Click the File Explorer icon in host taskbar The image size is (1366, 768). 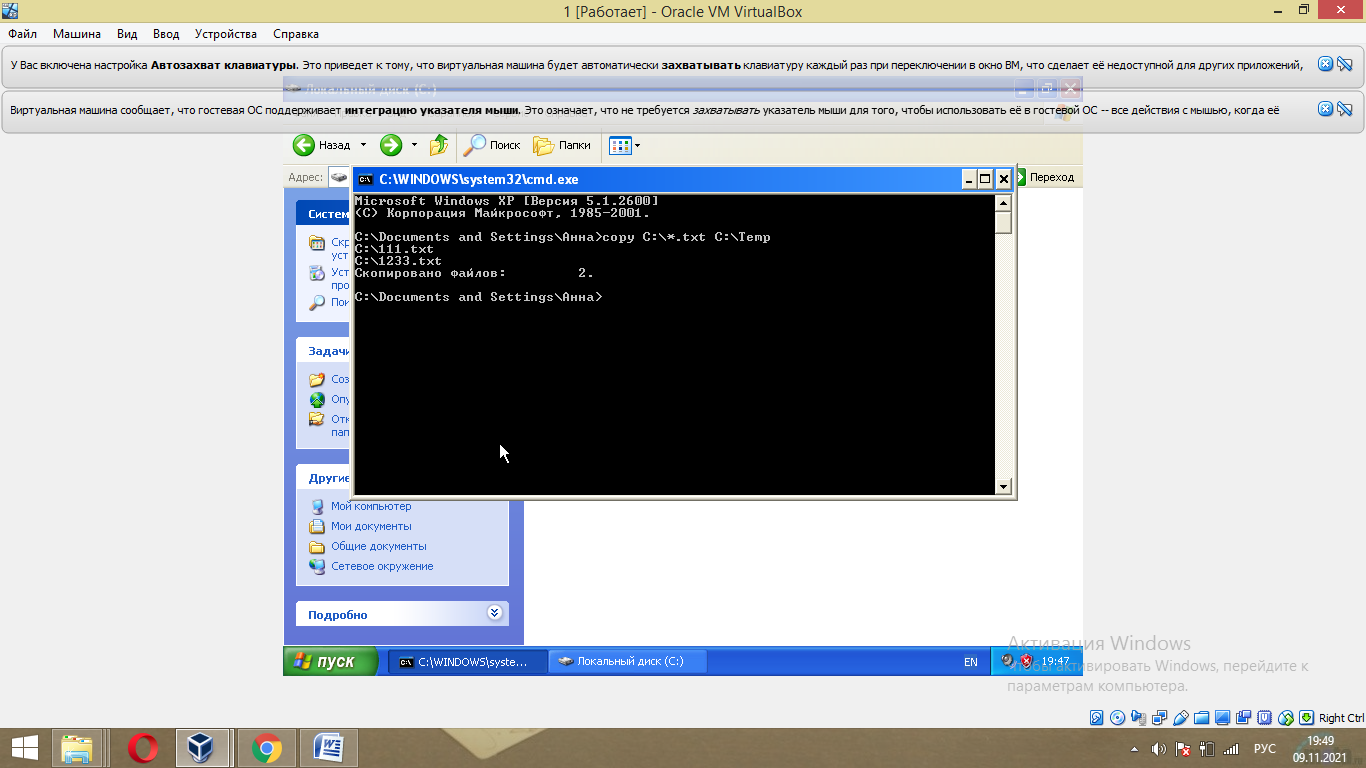[x=77, y=748]
